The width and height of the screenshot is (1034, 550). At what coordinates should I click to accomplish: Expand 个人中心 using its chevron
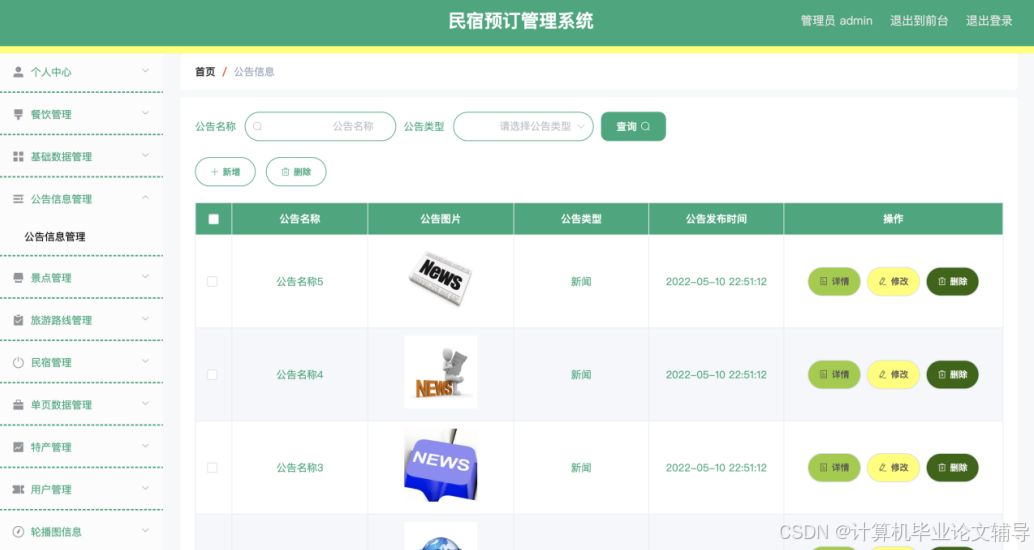pyautogui.click(x=145, y=71)
